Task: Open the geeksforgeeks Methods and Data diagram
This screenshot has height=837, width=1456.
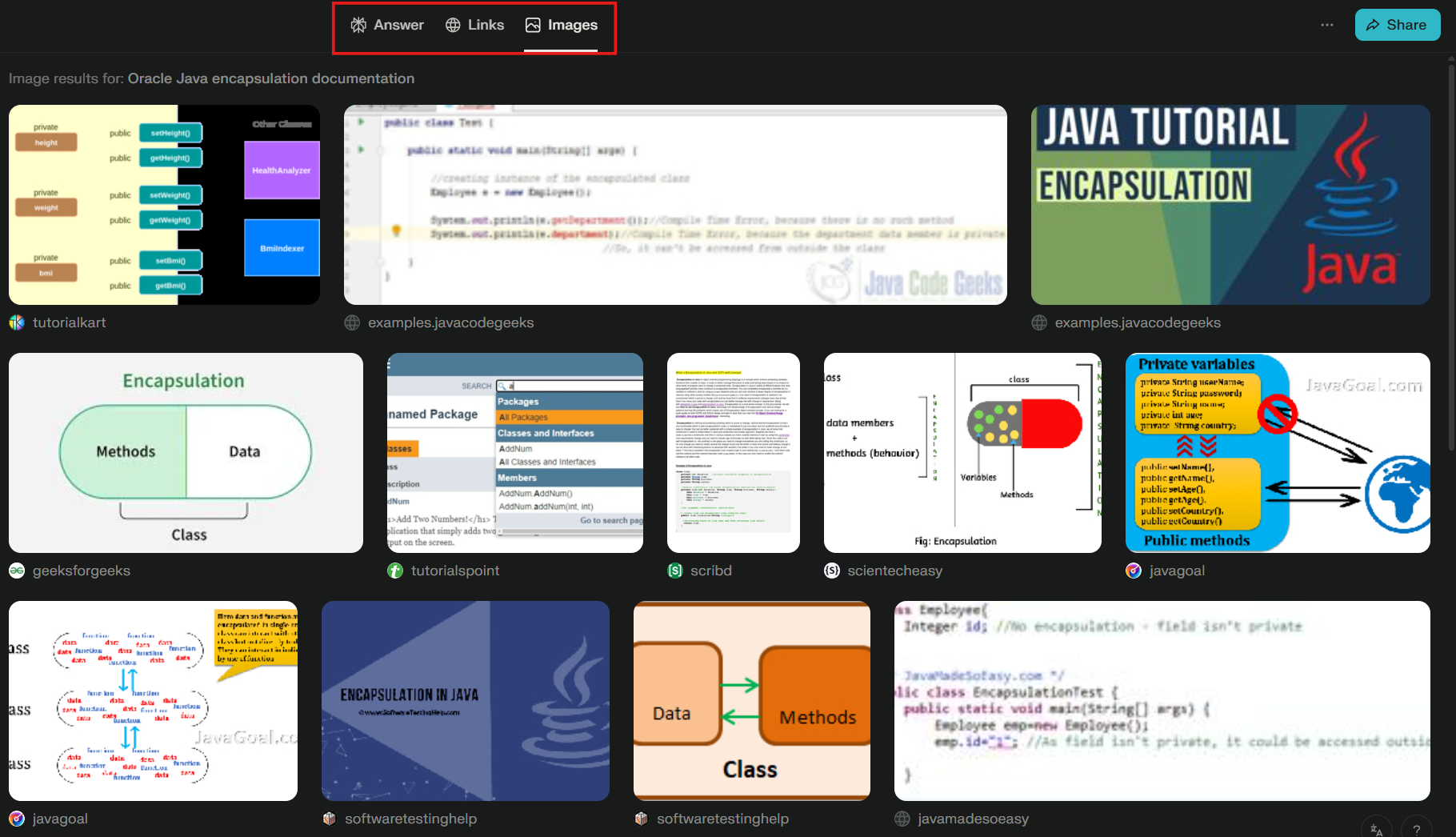Action: click(x=186, y=453)
